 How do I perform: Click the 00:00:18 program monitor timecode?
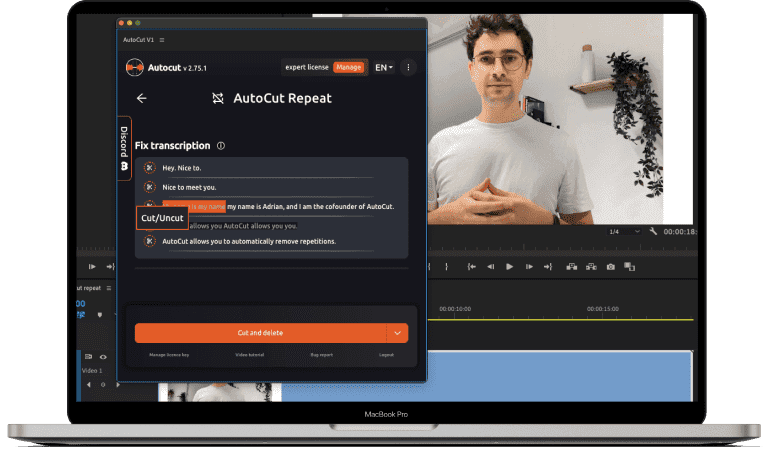[x=680, y=232]
